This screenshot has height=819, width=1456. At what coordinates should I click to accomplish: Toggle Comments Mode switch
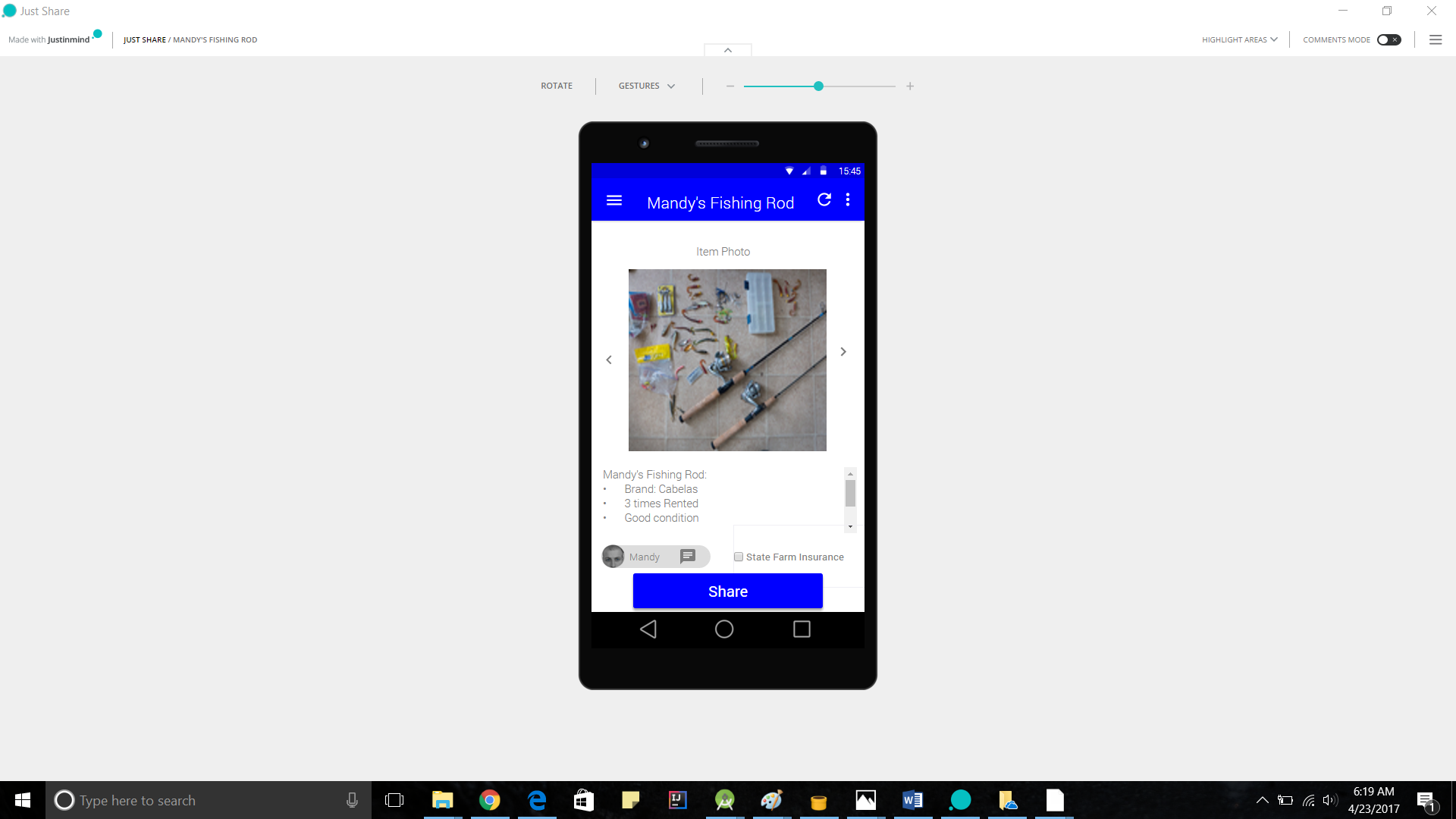[1389, 40]
